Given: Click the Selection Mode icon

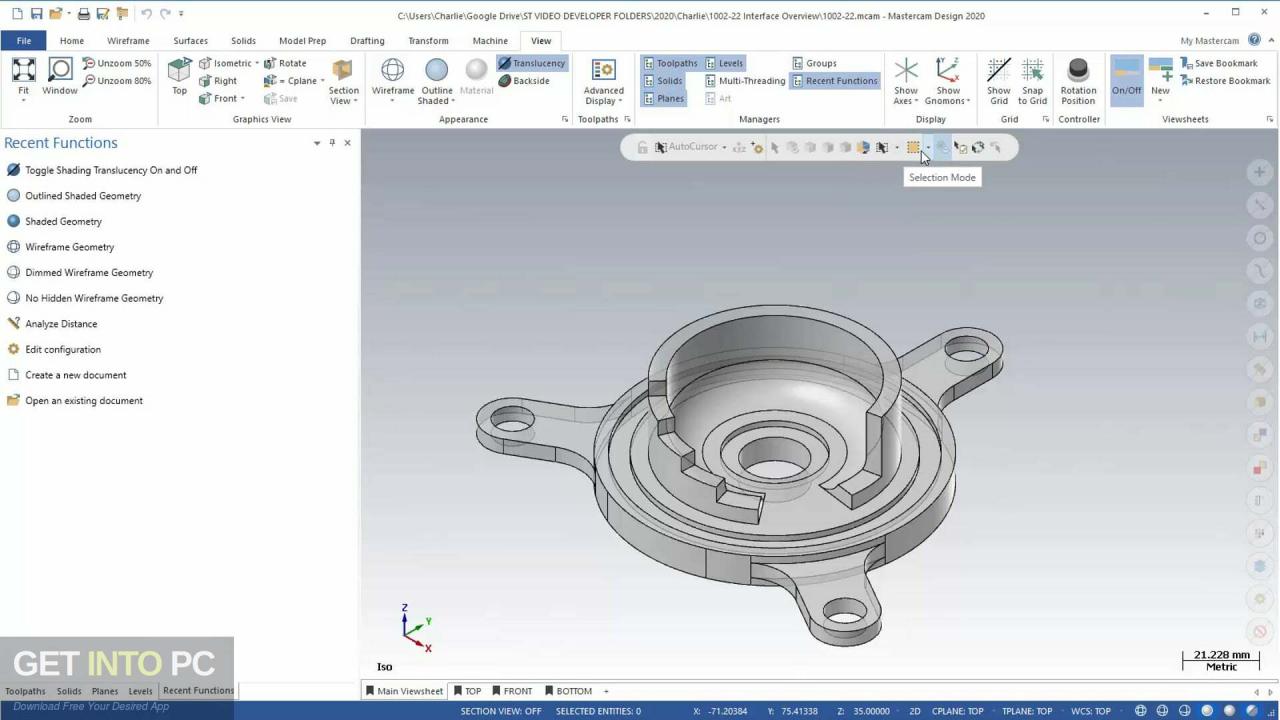Looking at the screenshot, I should (913, 147).
